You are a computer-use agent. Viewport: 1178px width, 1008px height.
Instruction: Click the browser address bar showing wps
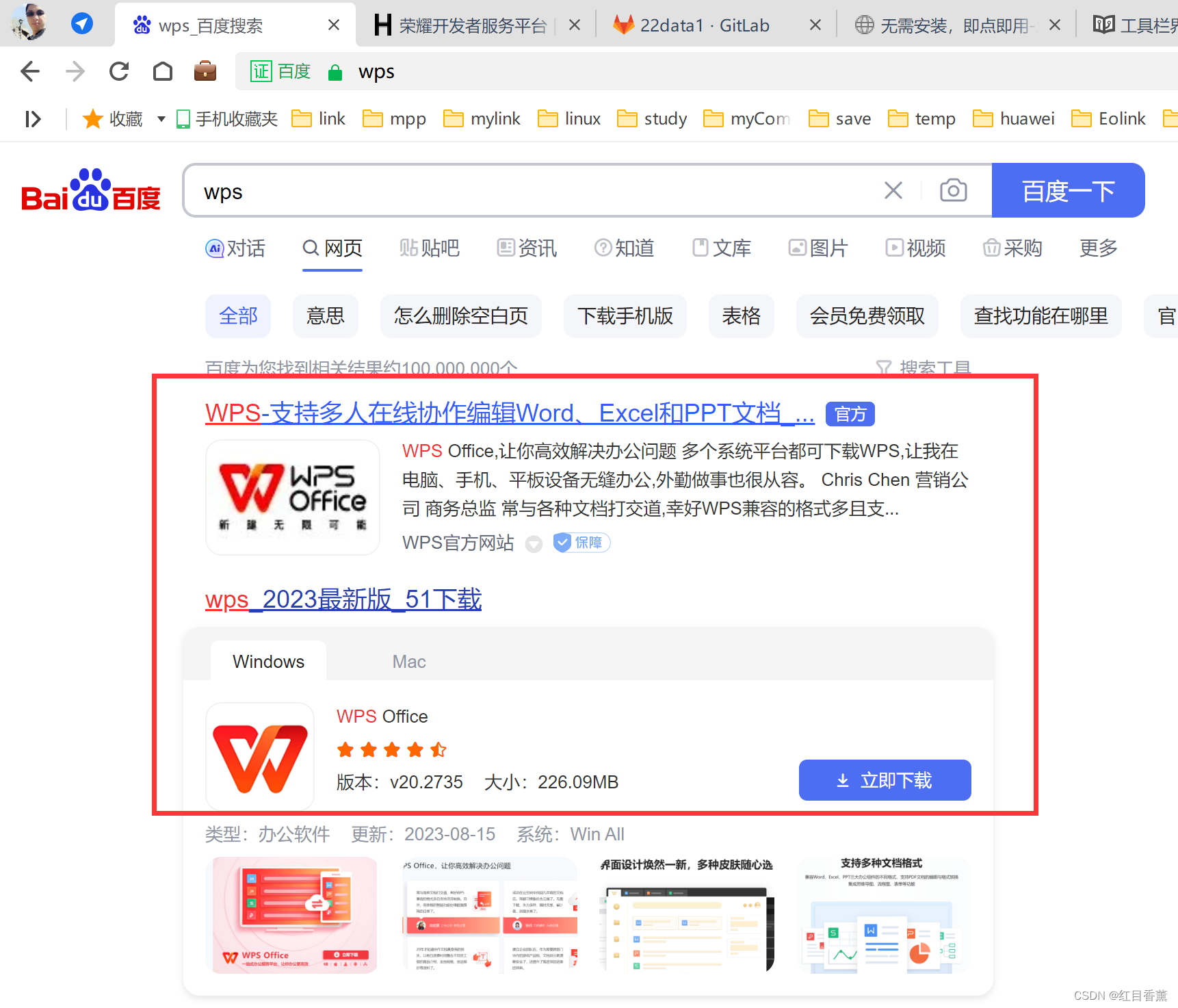pos(707,71)
